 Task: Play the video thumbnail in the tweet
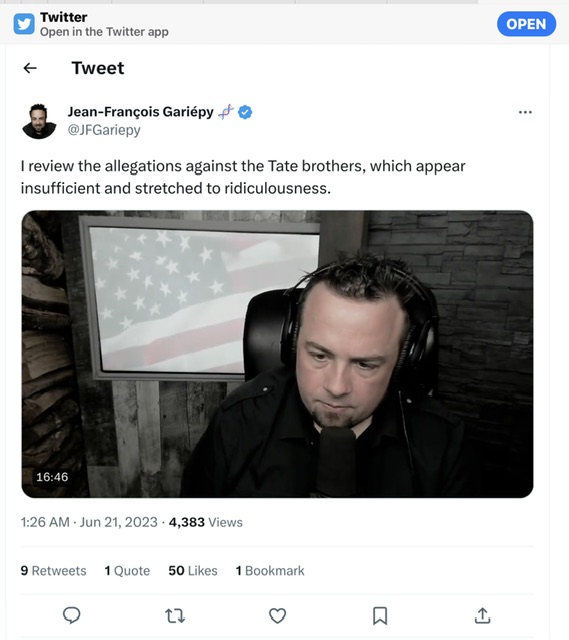click(277, 354)
